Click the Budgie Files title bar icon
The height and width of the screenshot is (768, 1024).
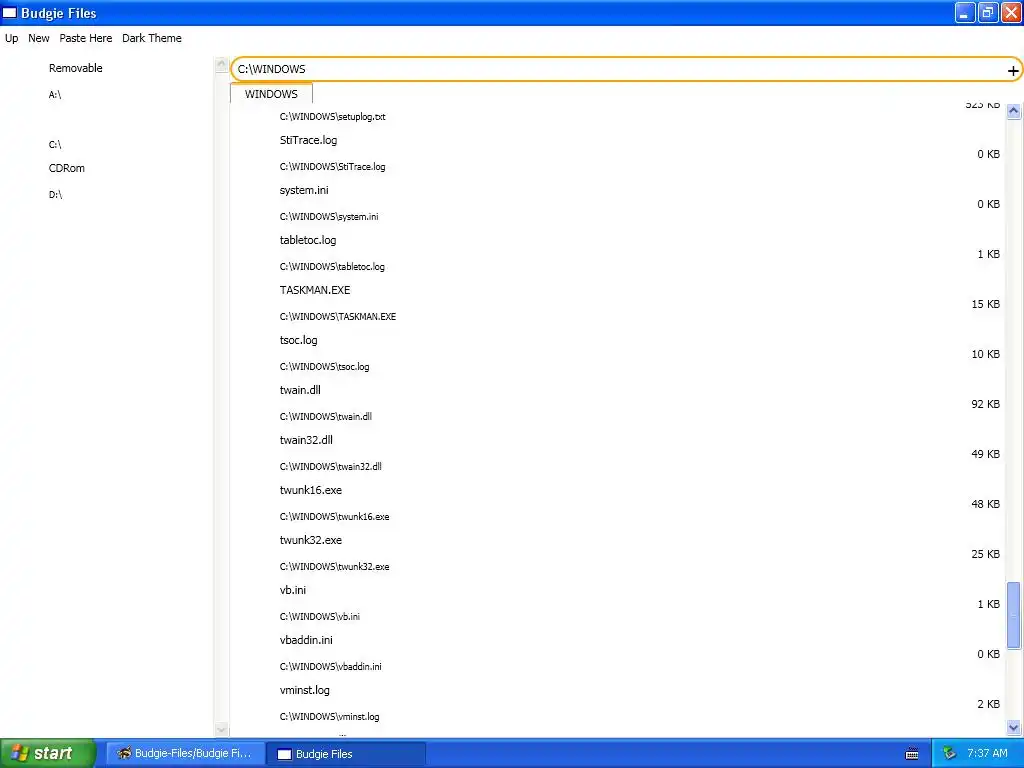tap(10, 13)
